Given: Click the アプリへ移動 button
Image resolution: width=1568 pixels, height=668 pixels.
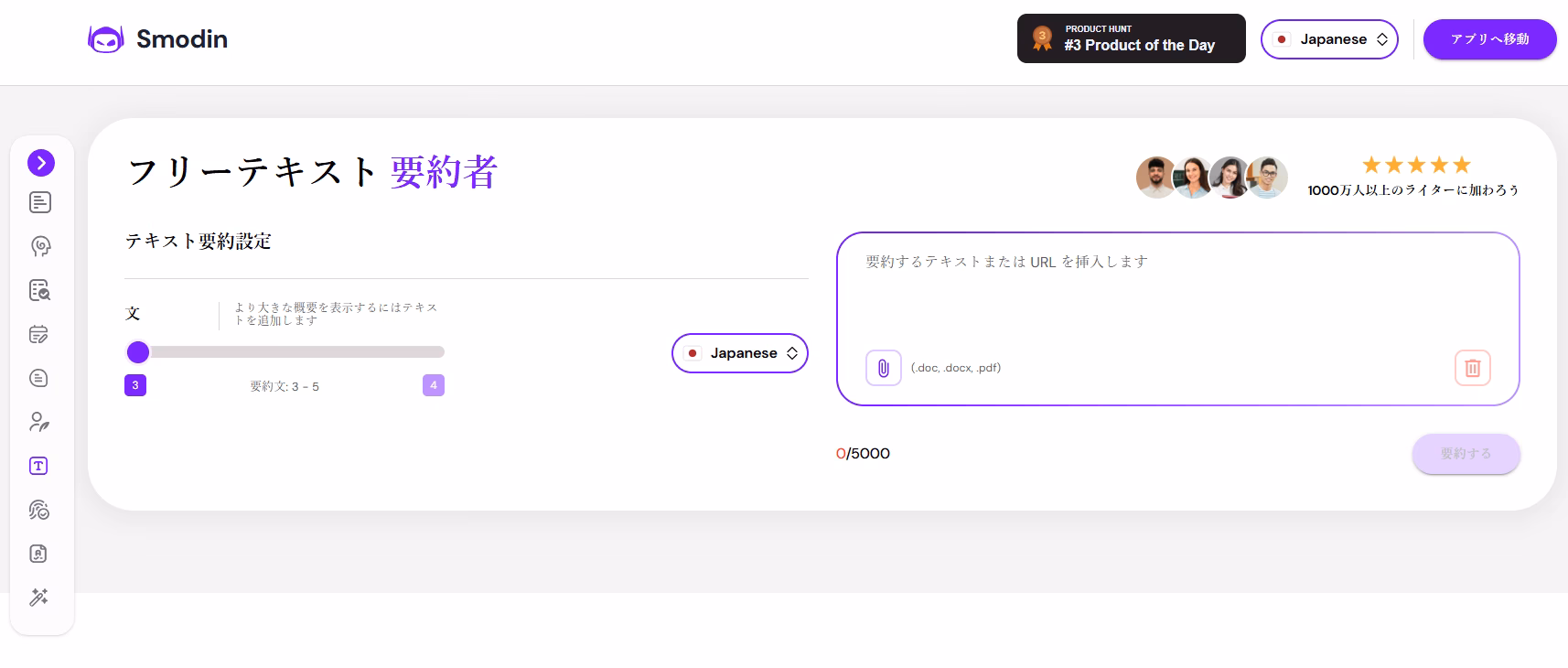Looking at the screenshot, I should click(1488, 39).
